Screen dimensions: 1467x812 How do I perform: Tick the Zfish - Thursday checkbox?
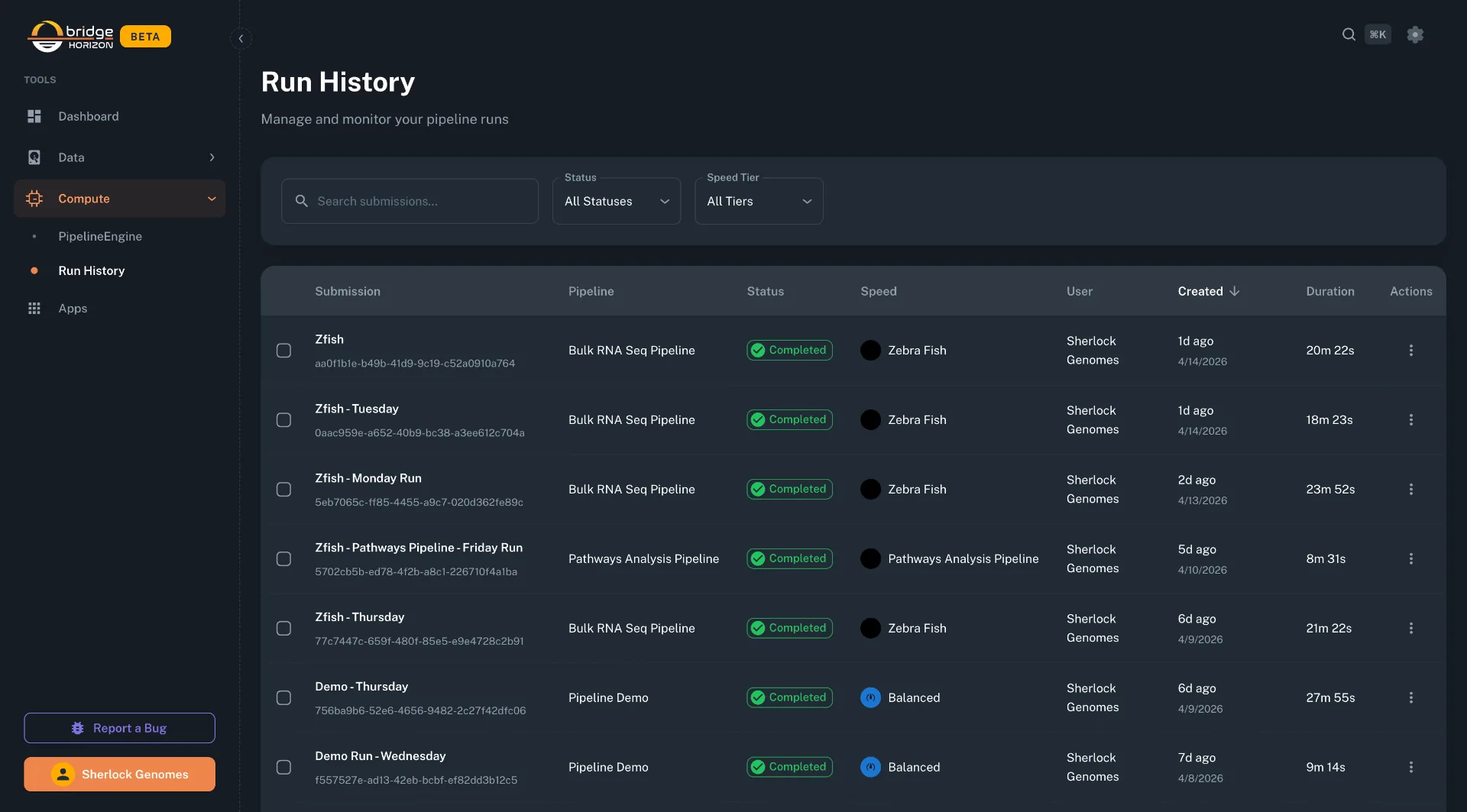283,628
